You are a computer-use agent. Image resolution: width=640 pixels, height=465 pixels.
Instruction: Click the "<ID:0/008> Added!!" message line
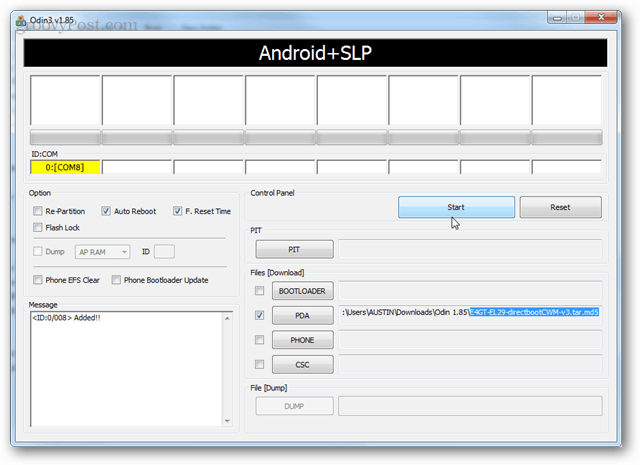(66, 318)
